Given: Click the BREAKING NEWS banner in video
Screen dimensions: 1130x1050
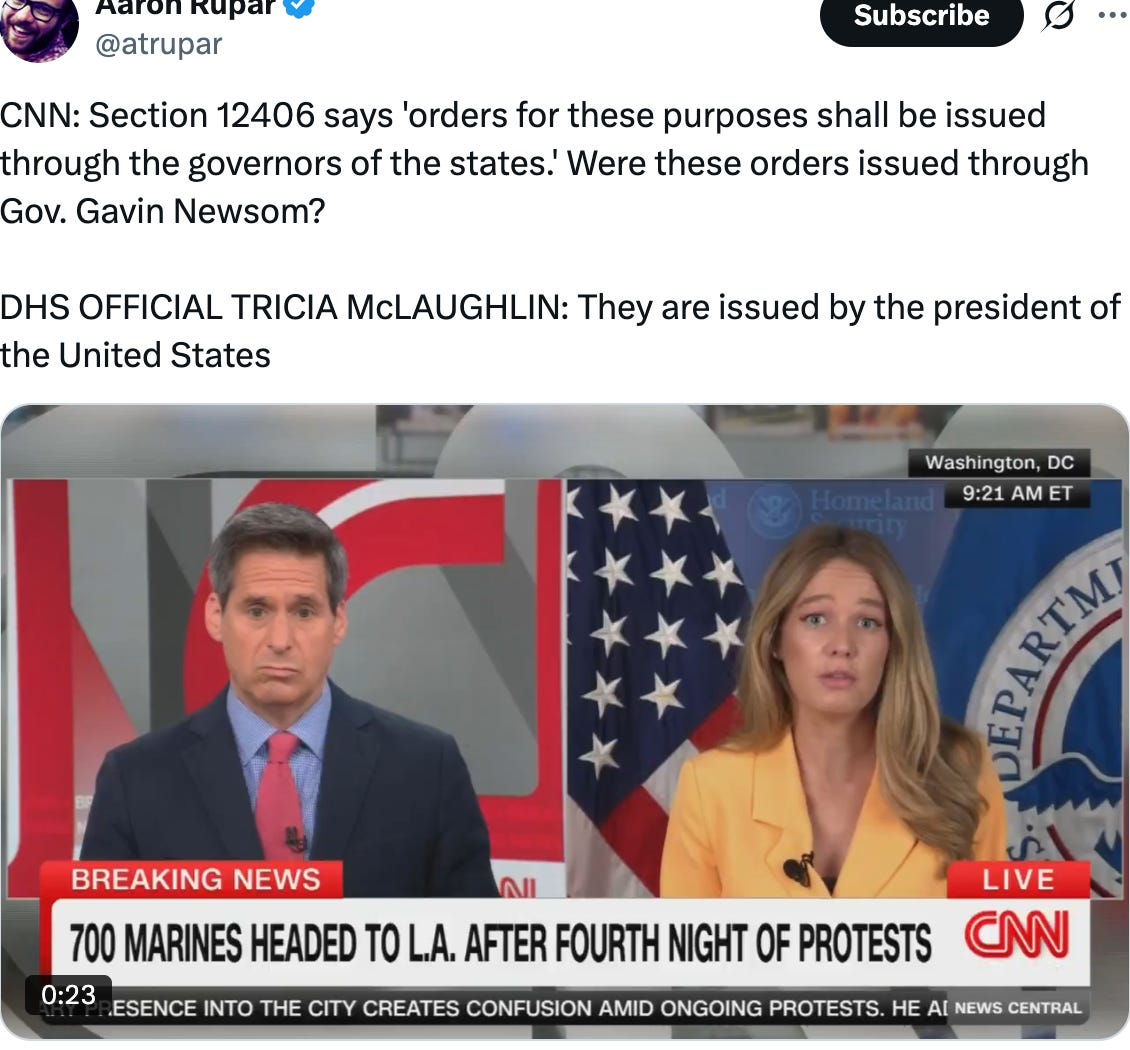Looking at the screenshot, I should coord(195,879).
